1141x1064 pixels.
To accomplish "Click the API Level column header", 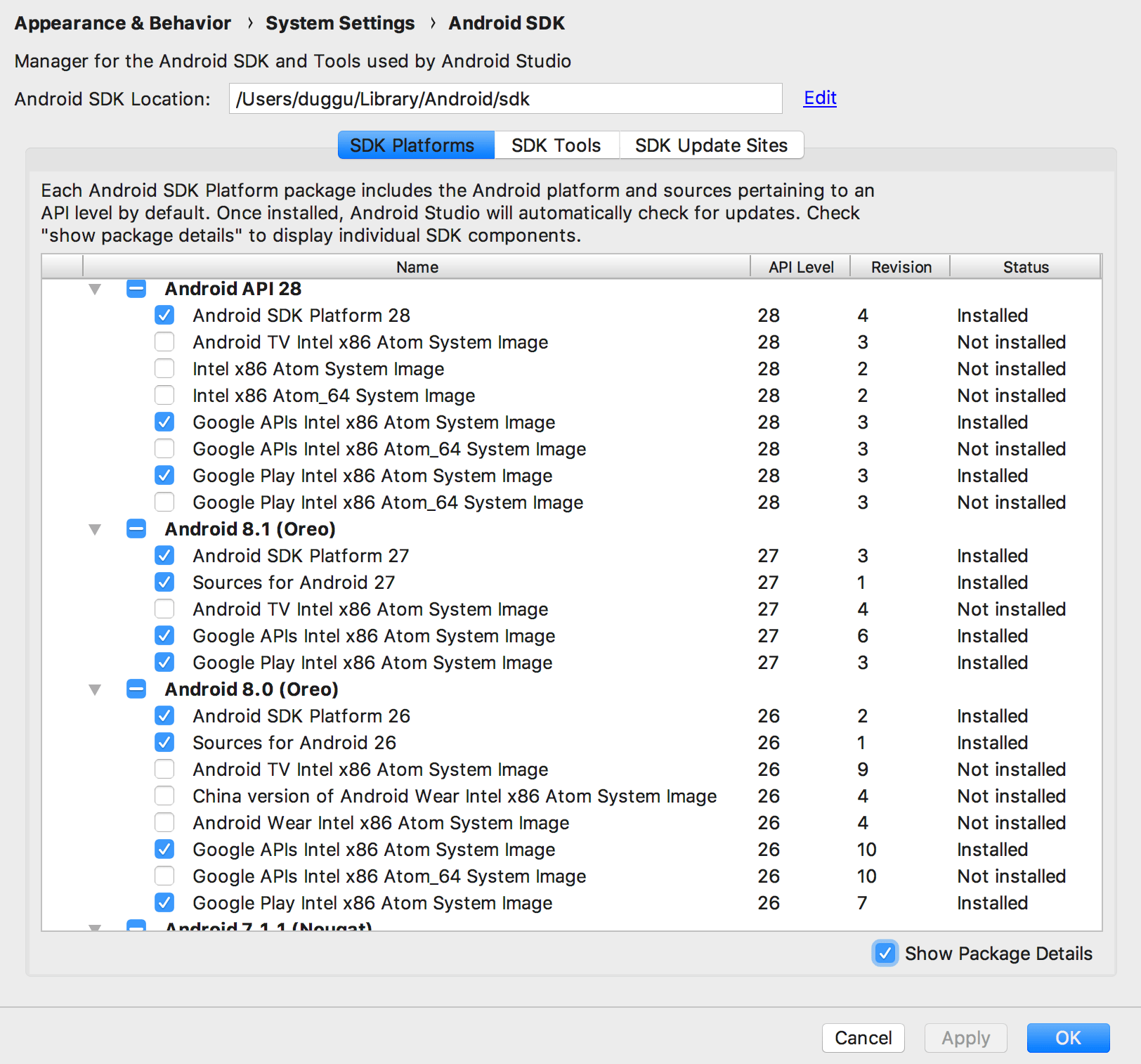I will [800, 267].
